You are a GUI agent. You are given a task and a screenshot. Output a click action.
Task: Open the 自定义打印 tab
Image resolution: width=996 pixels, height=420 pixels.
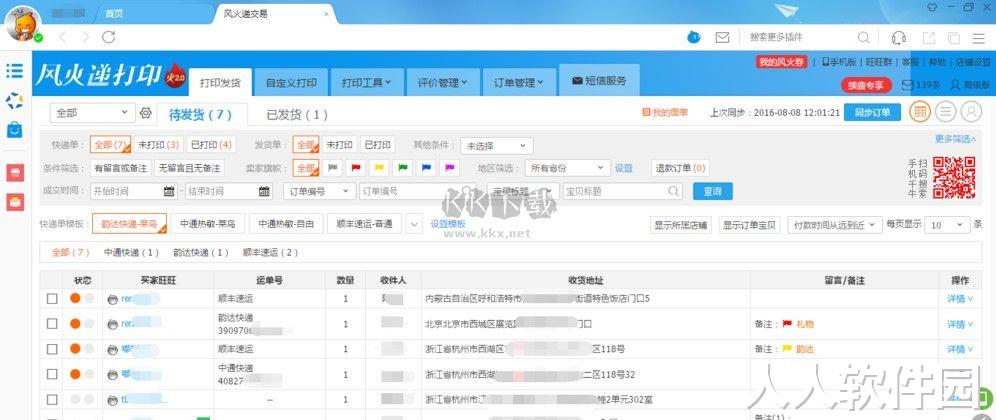(x=292, y=83)
